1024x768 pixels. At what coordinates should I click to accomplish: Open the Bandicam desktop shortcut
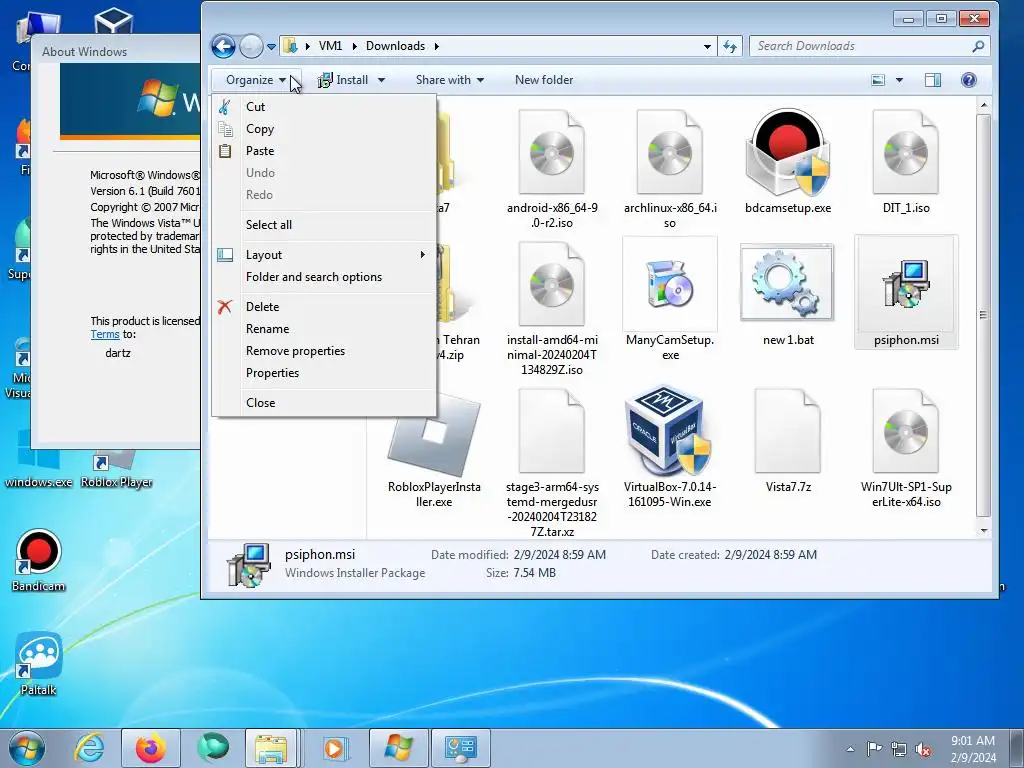pyautogui.click(x=39, y=561)
